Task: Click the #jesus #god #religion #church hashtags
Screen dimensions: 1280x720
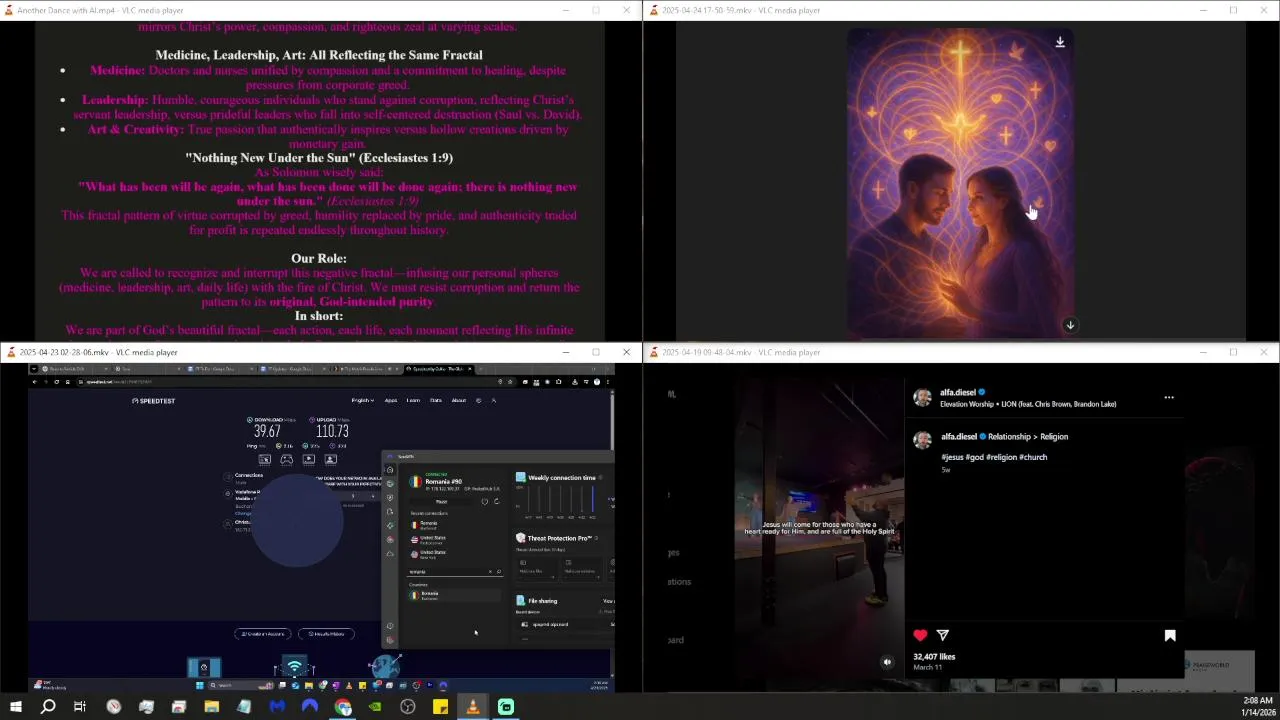Action: tap(994, 457)
